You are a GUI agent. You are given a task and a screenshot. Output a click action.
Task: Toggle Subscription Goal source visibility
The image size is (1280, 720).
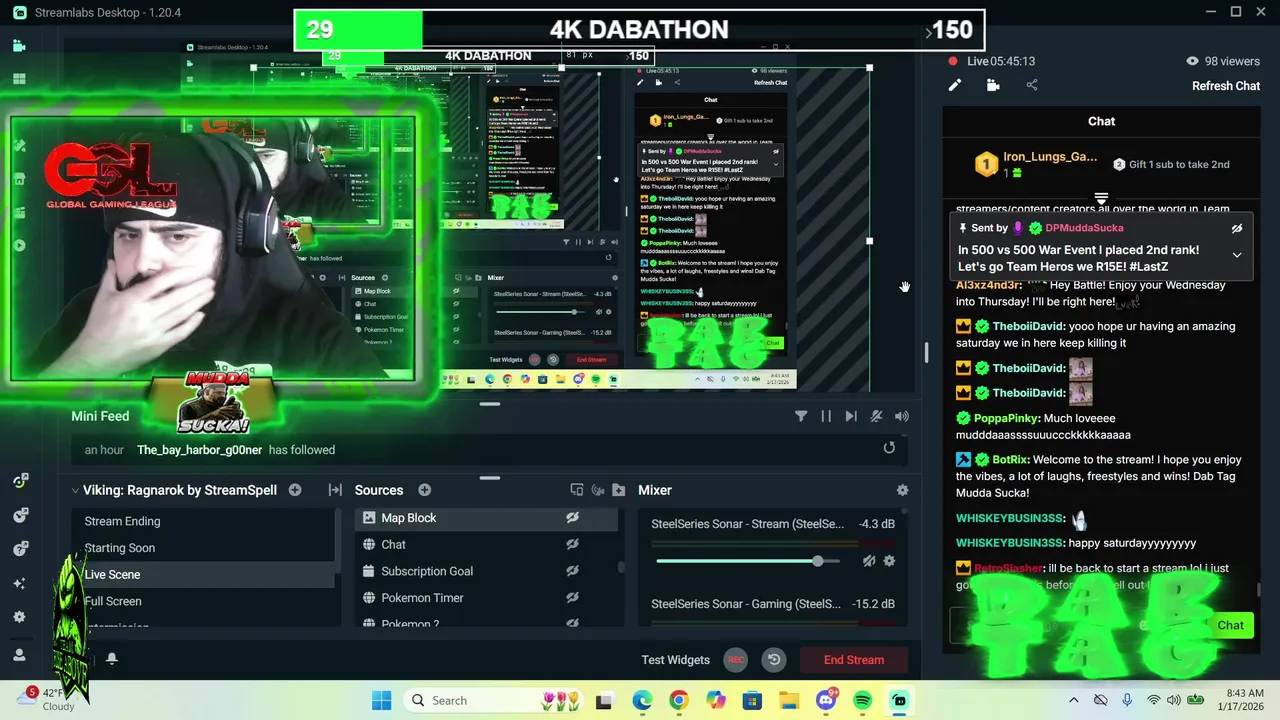(572, 571)
